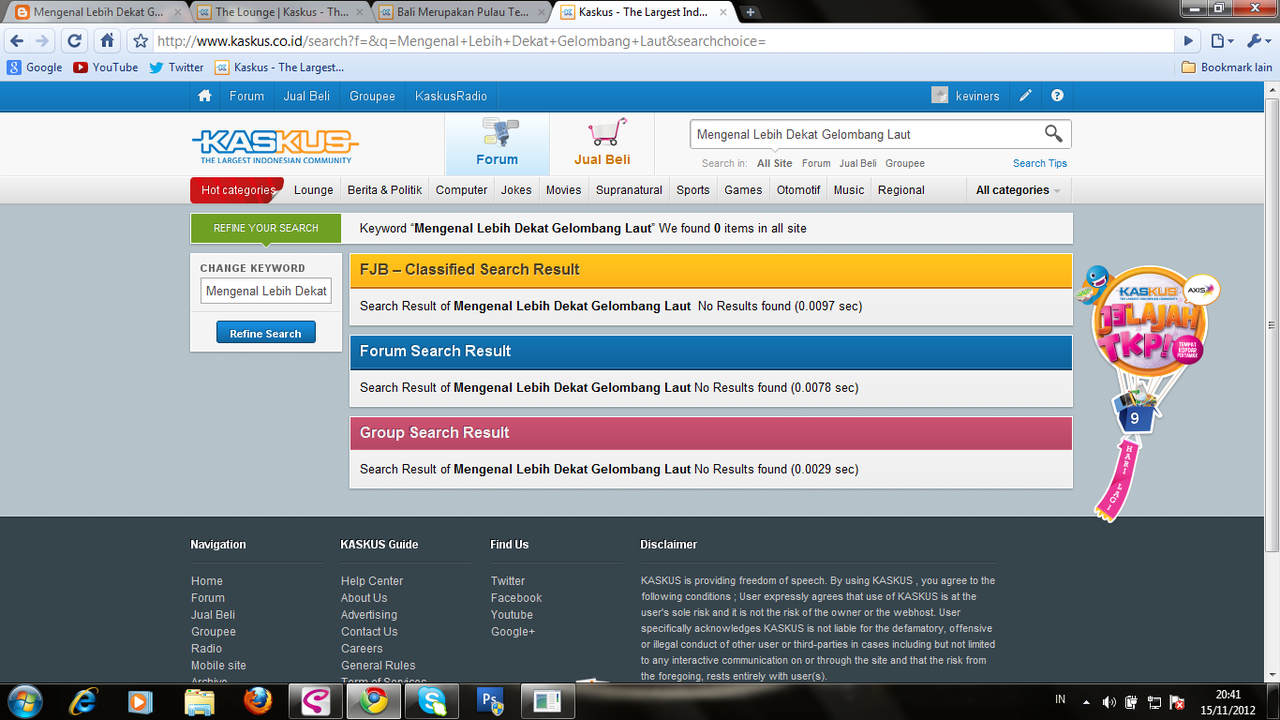
Task: Open Google bookmark in bookmarks bar
Action: tap(35, 67)
